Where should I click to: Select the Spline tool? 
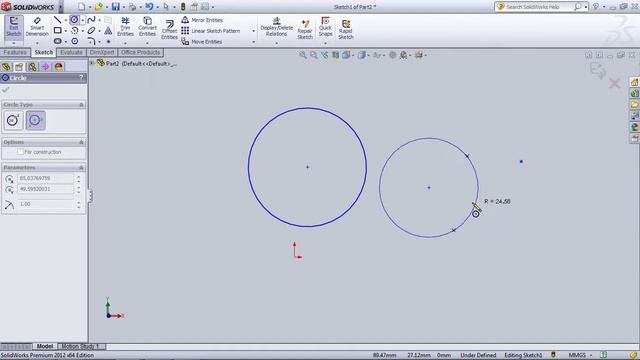91,20
